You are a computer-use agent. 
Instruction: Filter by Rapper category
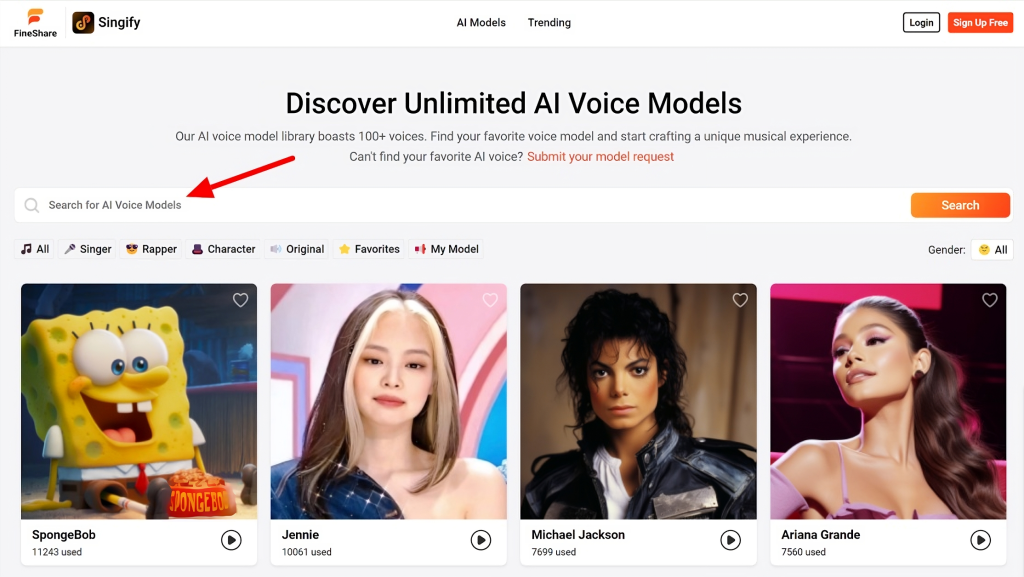152,249
